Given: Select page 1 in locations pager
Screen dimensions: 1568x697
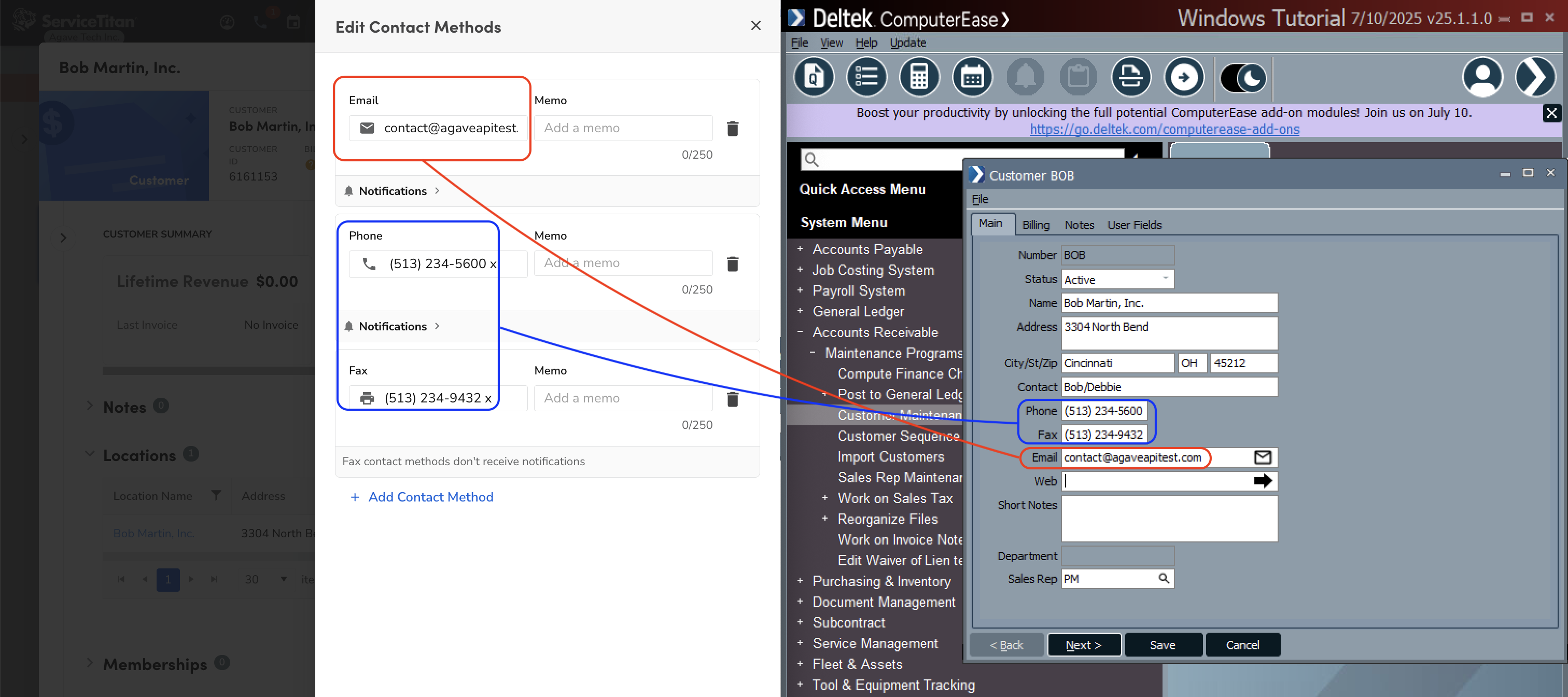Looking at the screenshot, I should [168, 579].
